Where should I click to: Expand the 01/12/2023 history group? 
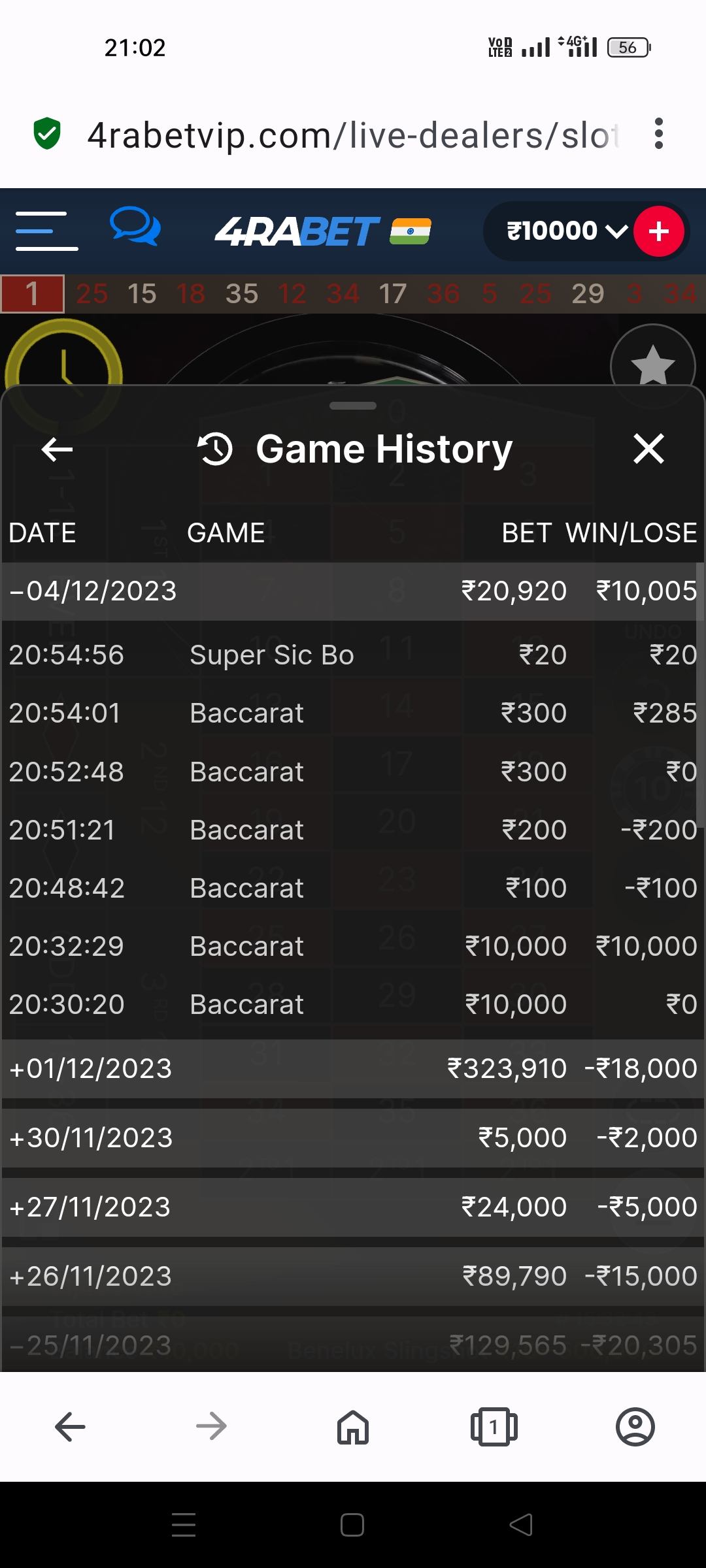(90, 1069)
